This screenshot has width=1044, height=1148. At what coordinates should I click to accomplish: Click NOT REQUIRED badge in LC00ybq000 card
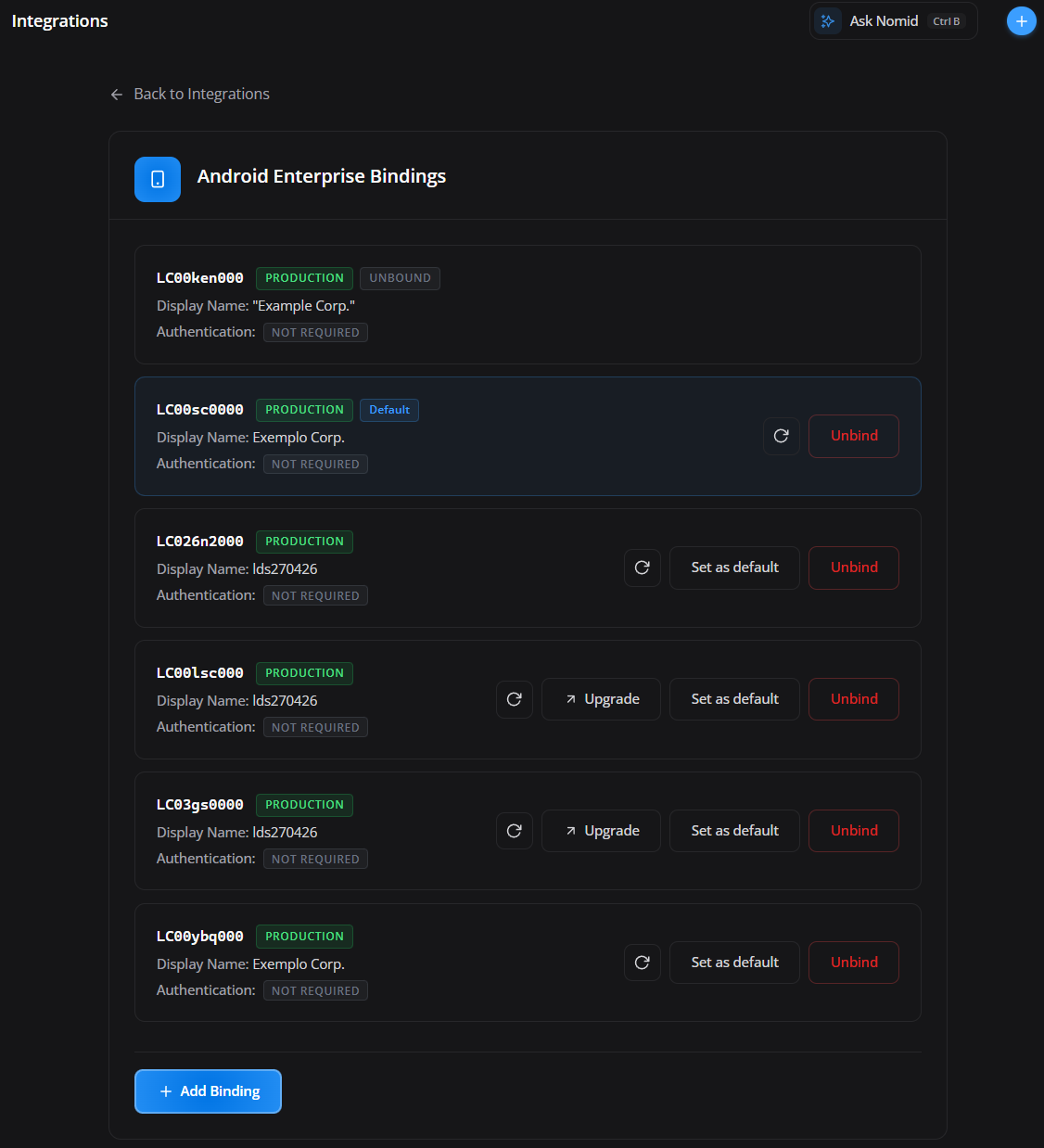[315, 991]
